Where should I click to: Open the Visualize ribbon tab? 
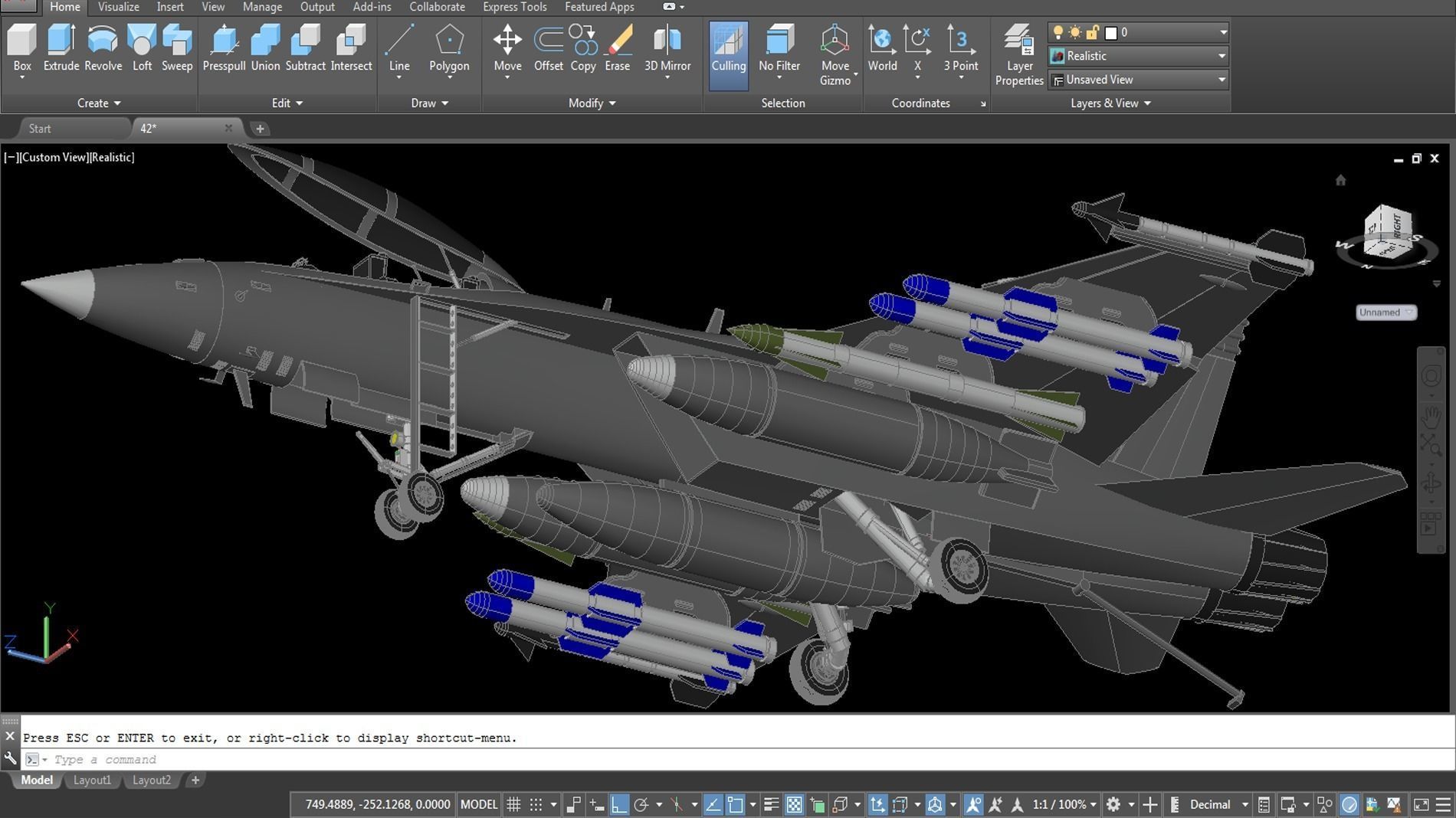(x=118, y=7)
